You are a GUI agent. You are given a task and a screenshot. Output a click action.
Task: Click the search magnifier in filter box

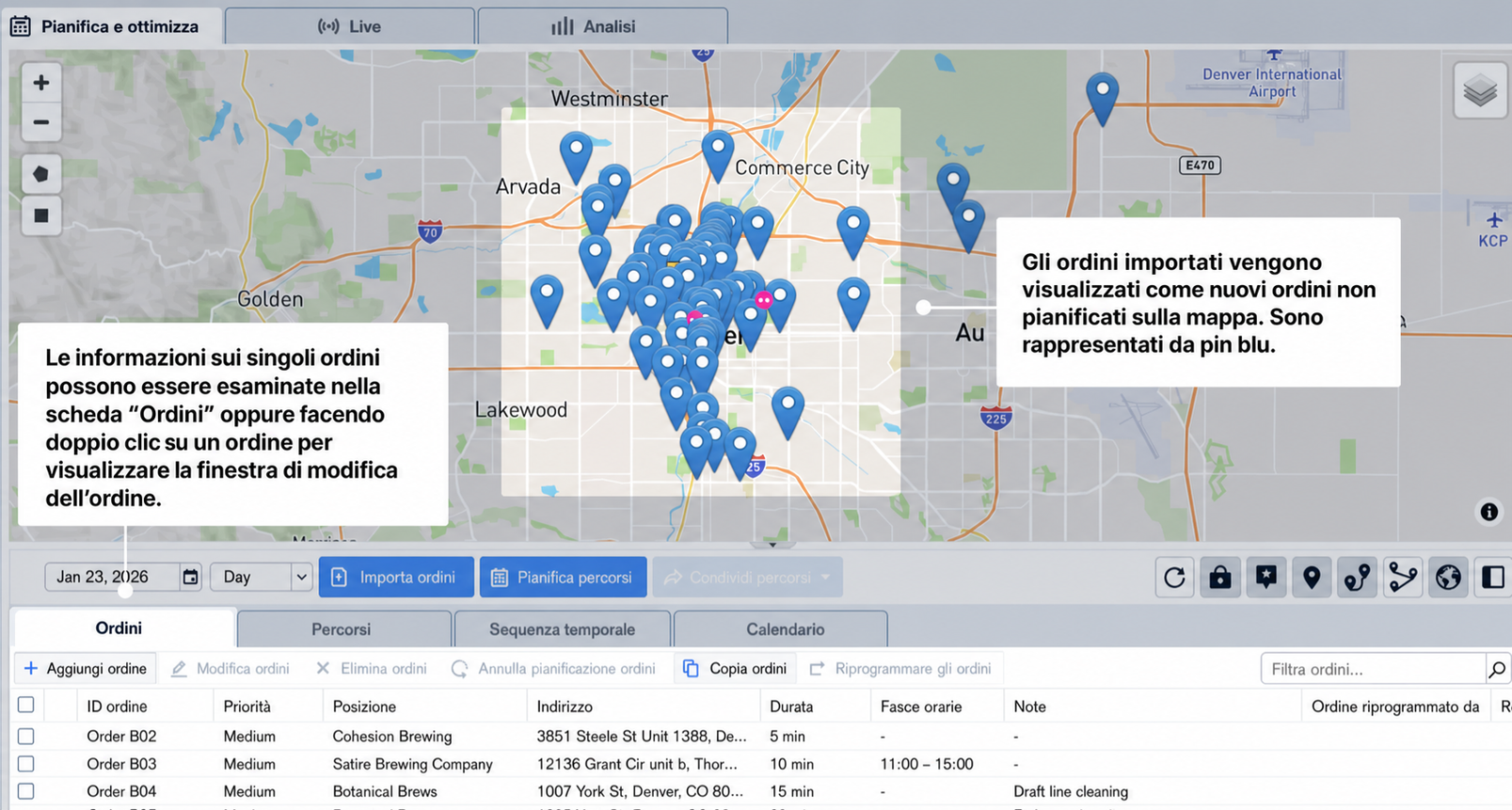(x=1497, y=669)
